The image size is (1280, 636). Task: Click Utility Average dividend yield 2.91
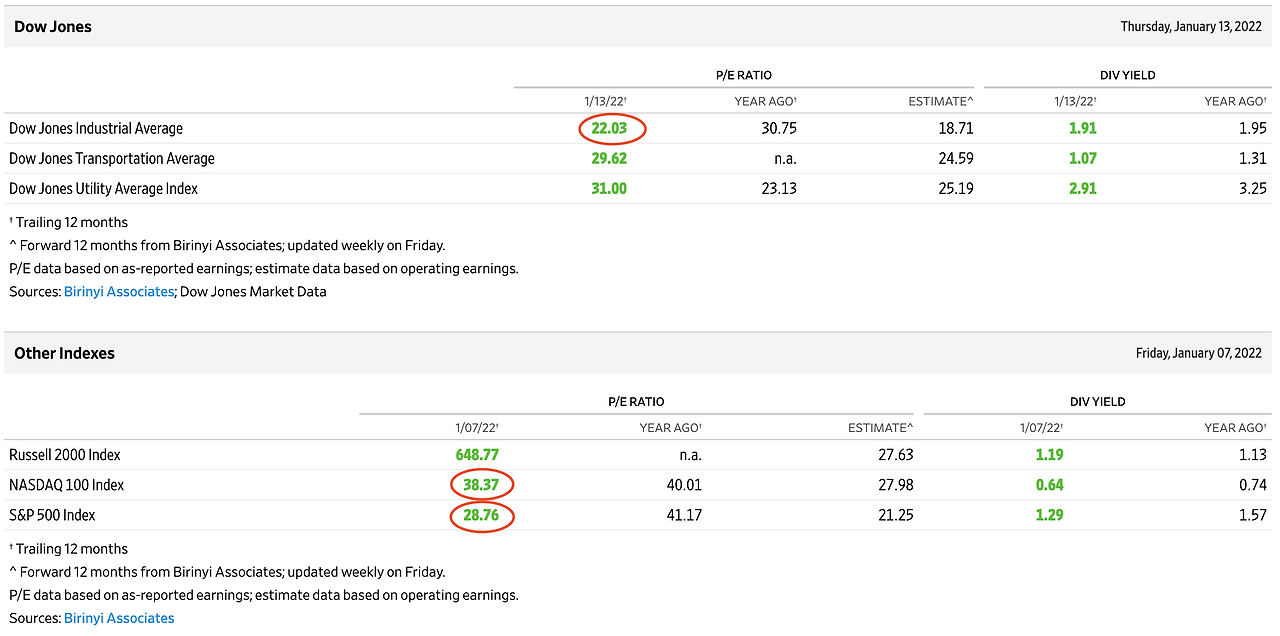click(1083, 188)
